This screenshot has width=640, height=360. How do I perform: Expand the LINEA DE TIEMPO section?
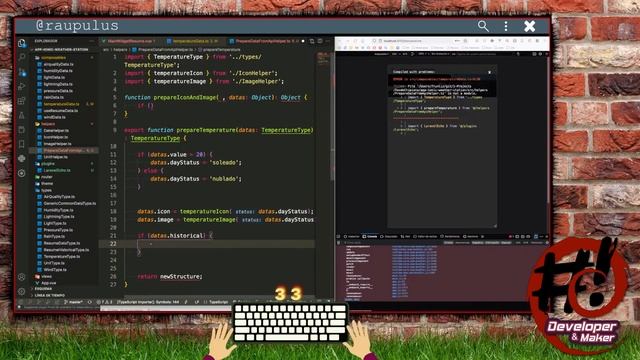click(50, 295)
